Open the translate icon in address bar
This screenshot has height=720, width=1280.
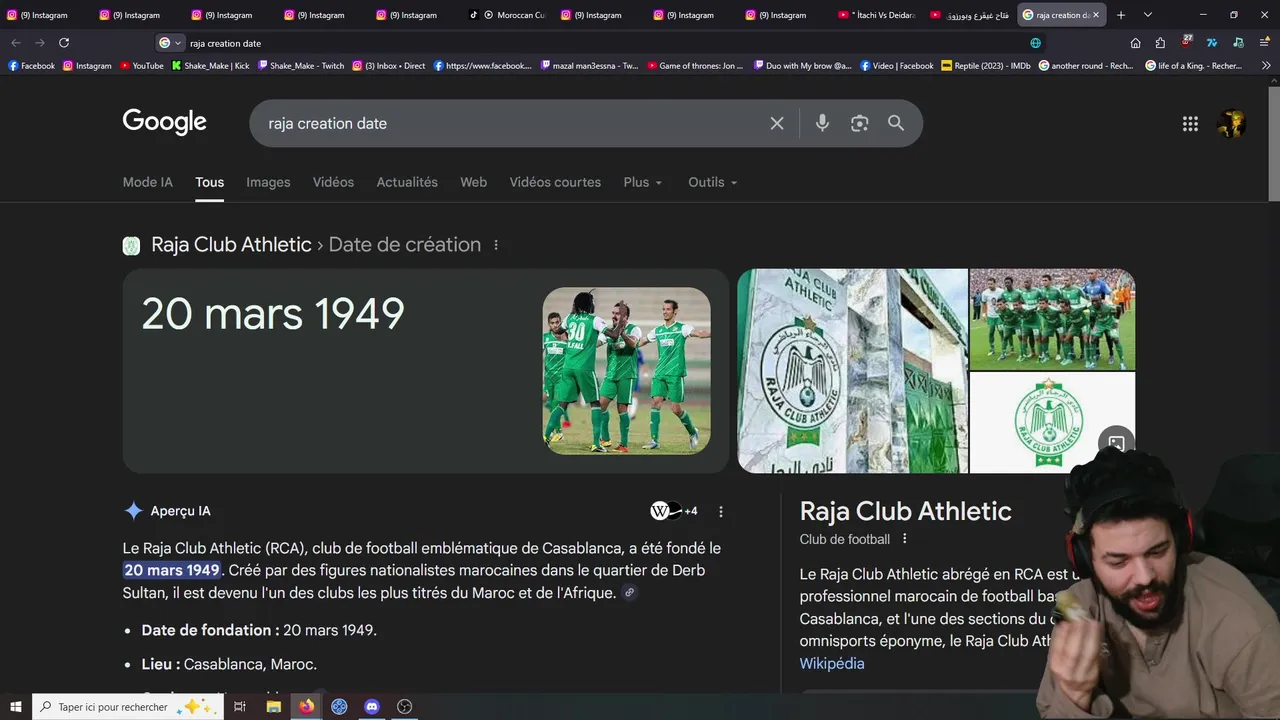[x=1035, y=43]
